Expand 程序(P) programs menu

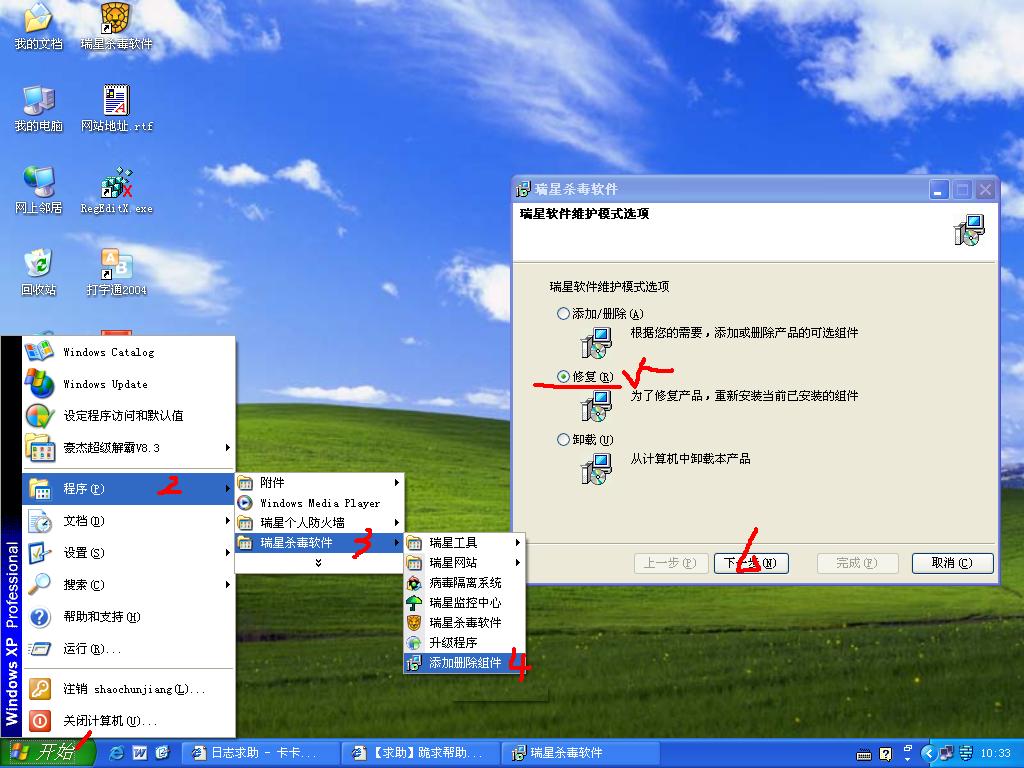click(x=129, y=488)
